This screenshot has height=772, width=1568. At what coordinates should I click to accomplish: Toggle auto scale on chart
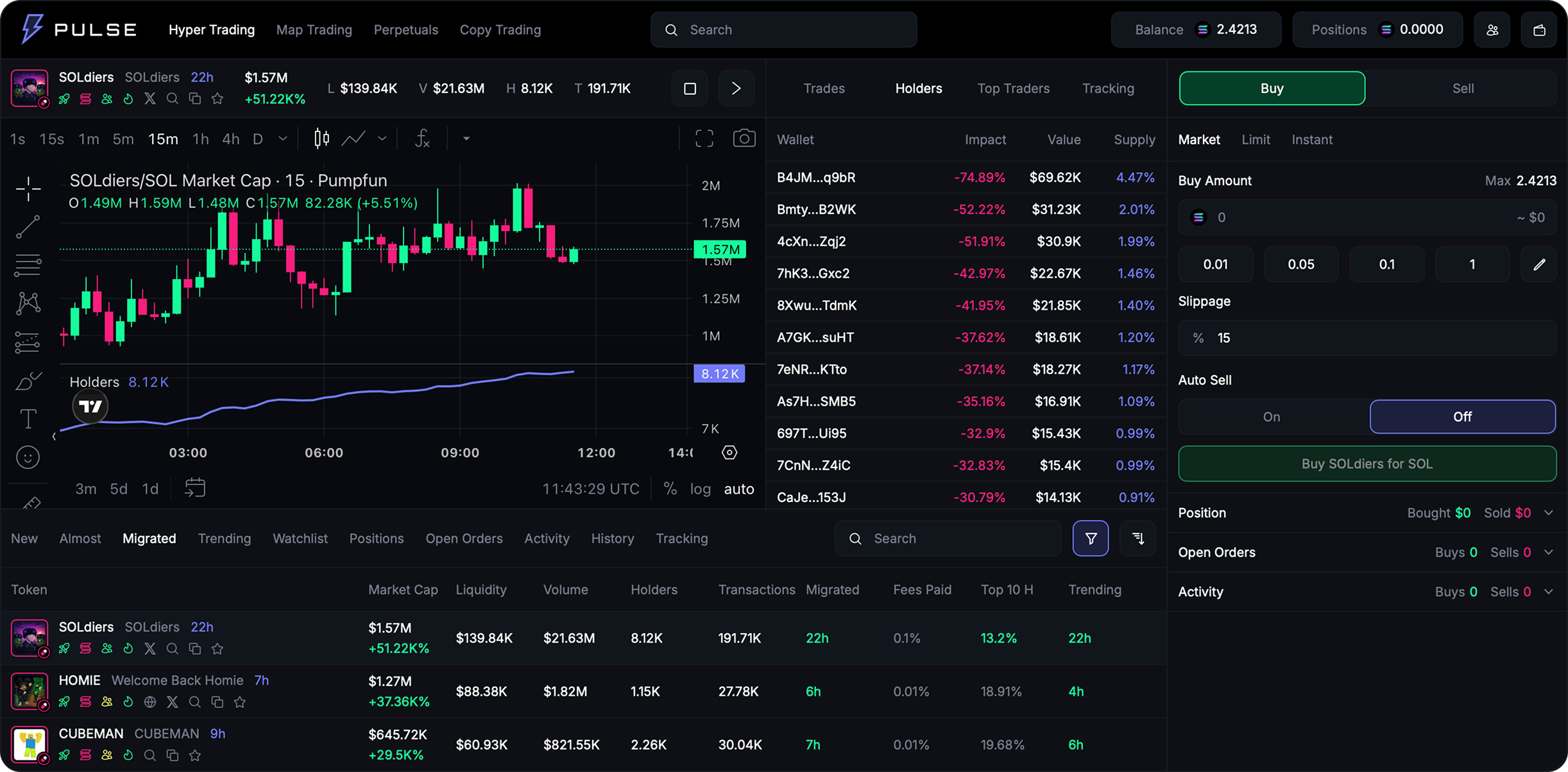(x=739, y=489)
